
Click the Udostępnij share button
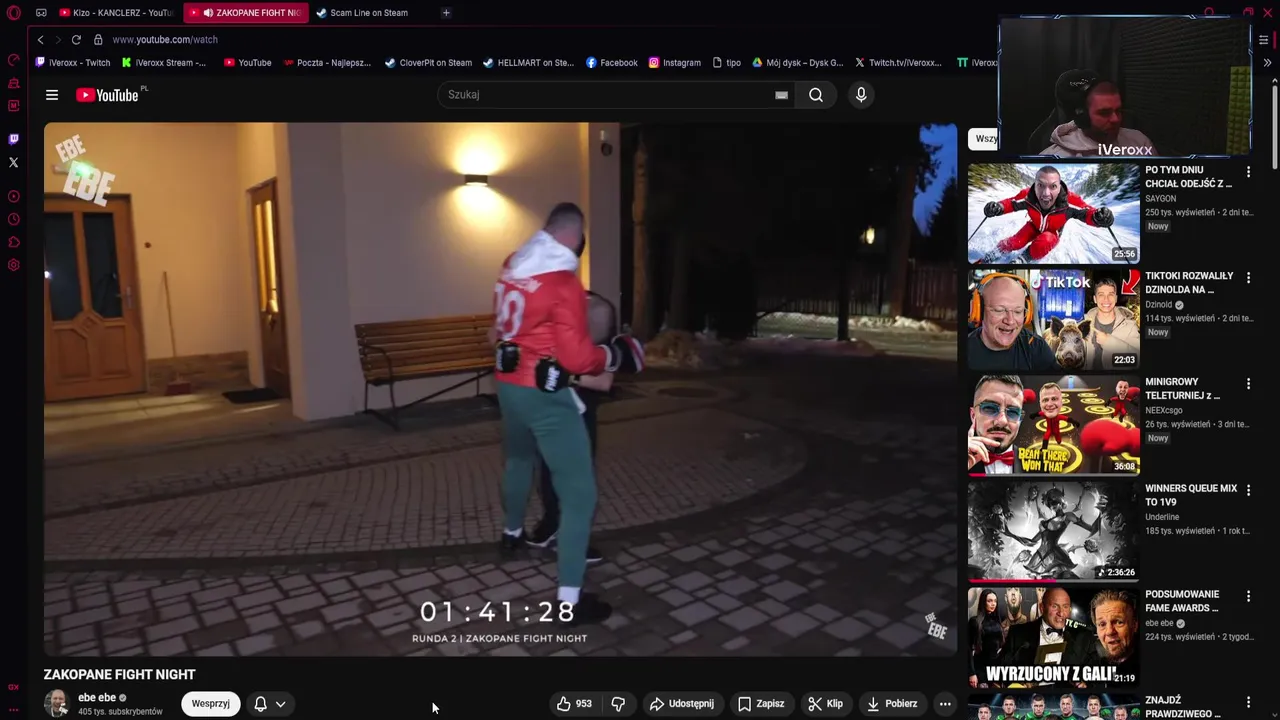pyautogui.click(x=682, y=704)
